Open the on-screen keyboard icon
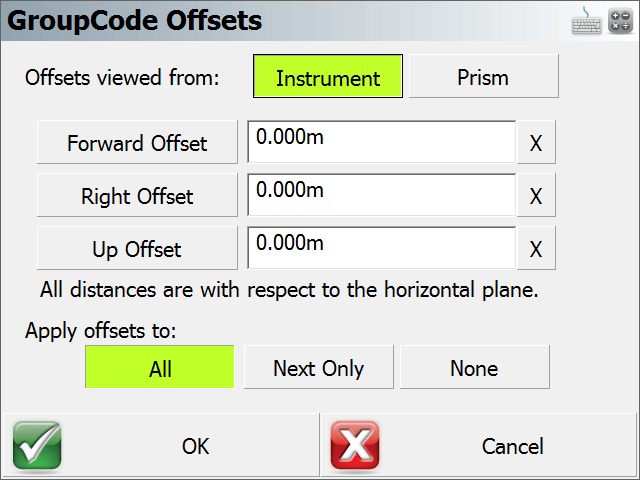The image size is (640, 480). [x=587, y=21]
